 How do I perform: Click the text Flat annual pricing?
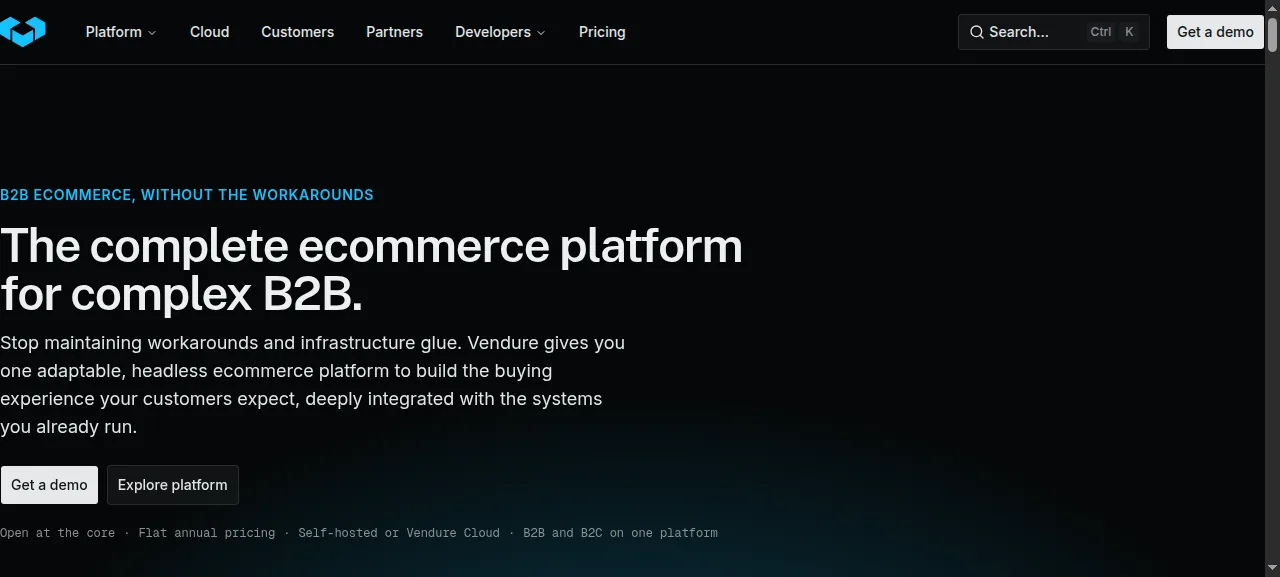coord(207,533)
